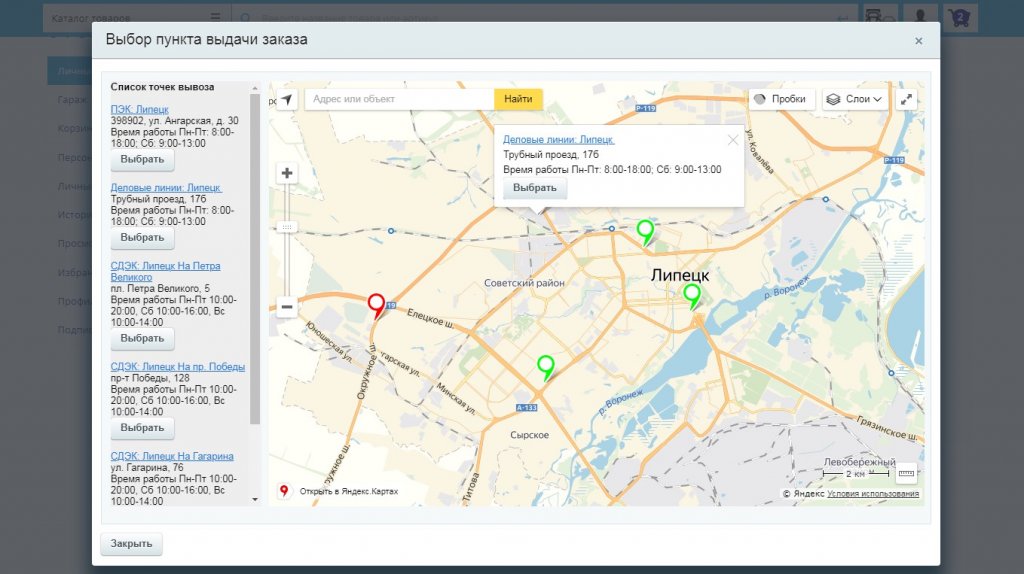Viewport: 1024px width, 574px height.
Task: Open the Слои layers dropdown
Action: [x=854, y=100]
